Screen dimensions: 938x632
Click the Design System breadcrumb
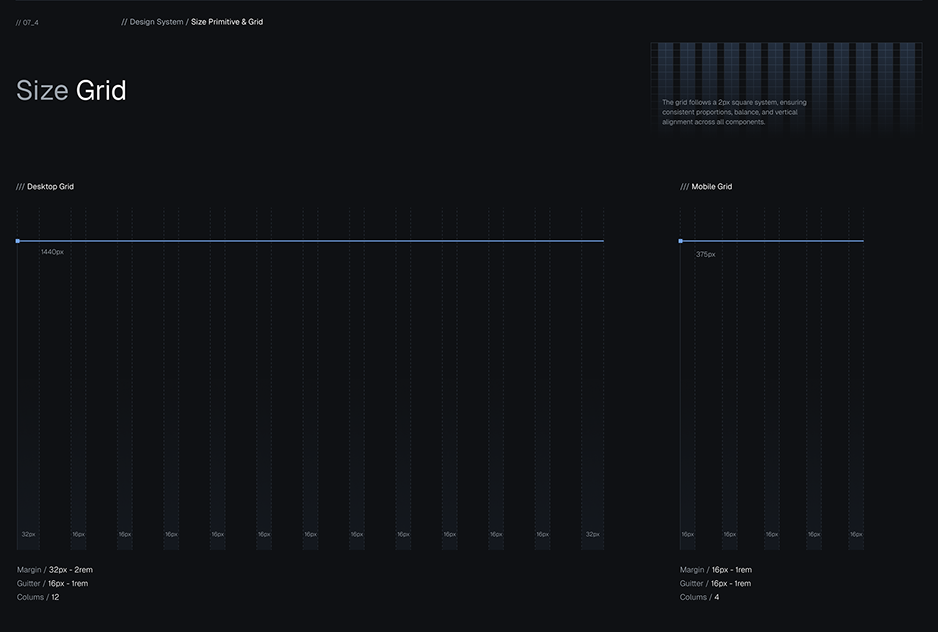coord(156,22)
